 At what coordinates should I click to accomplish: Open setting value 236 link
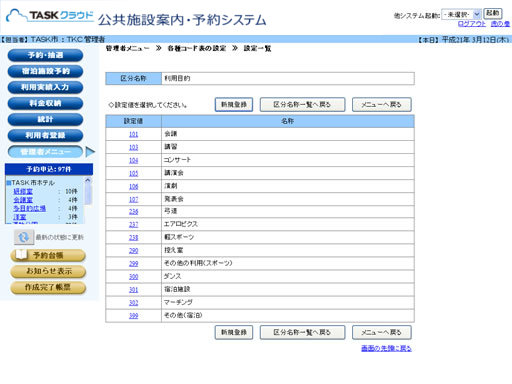pos(133,212)
